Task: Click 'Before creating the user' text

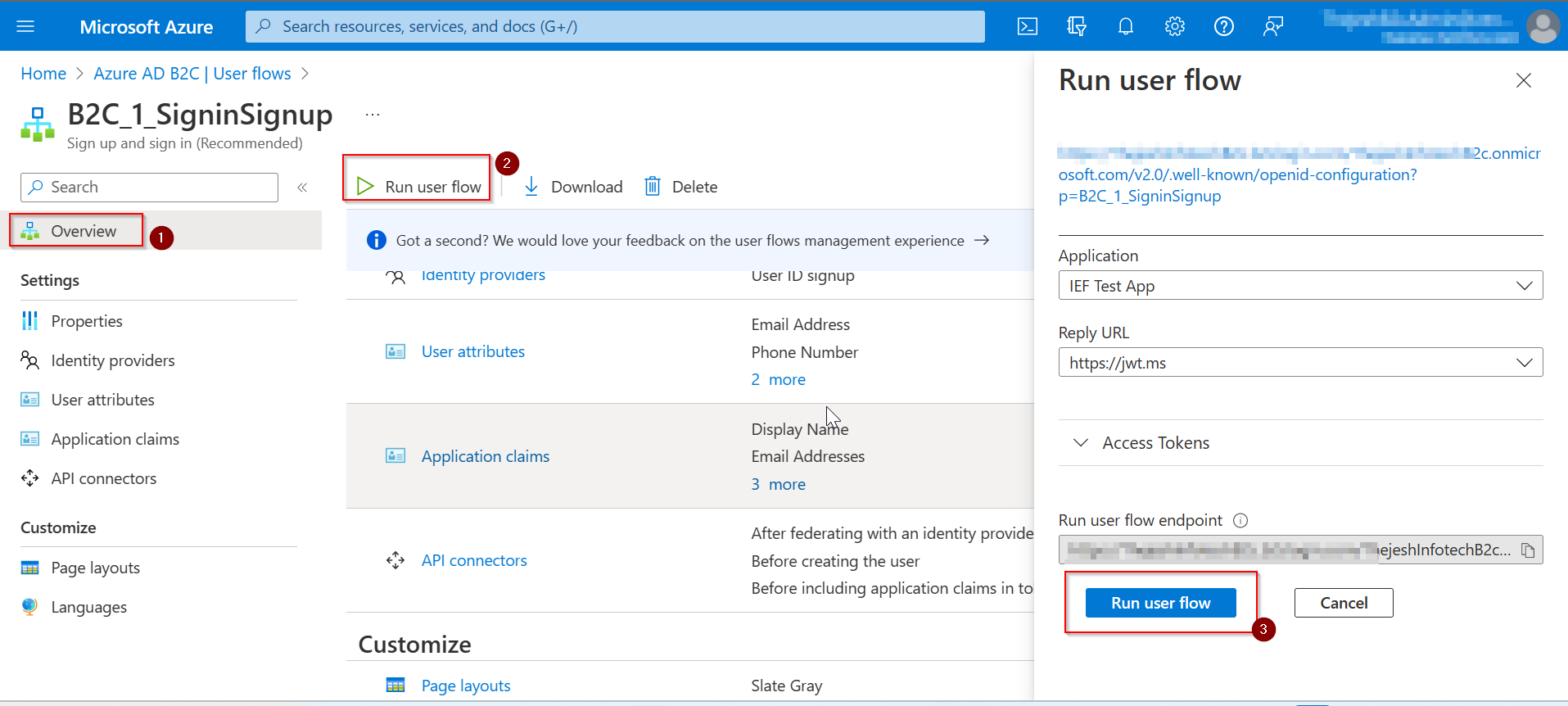Action: pos(835,561)
